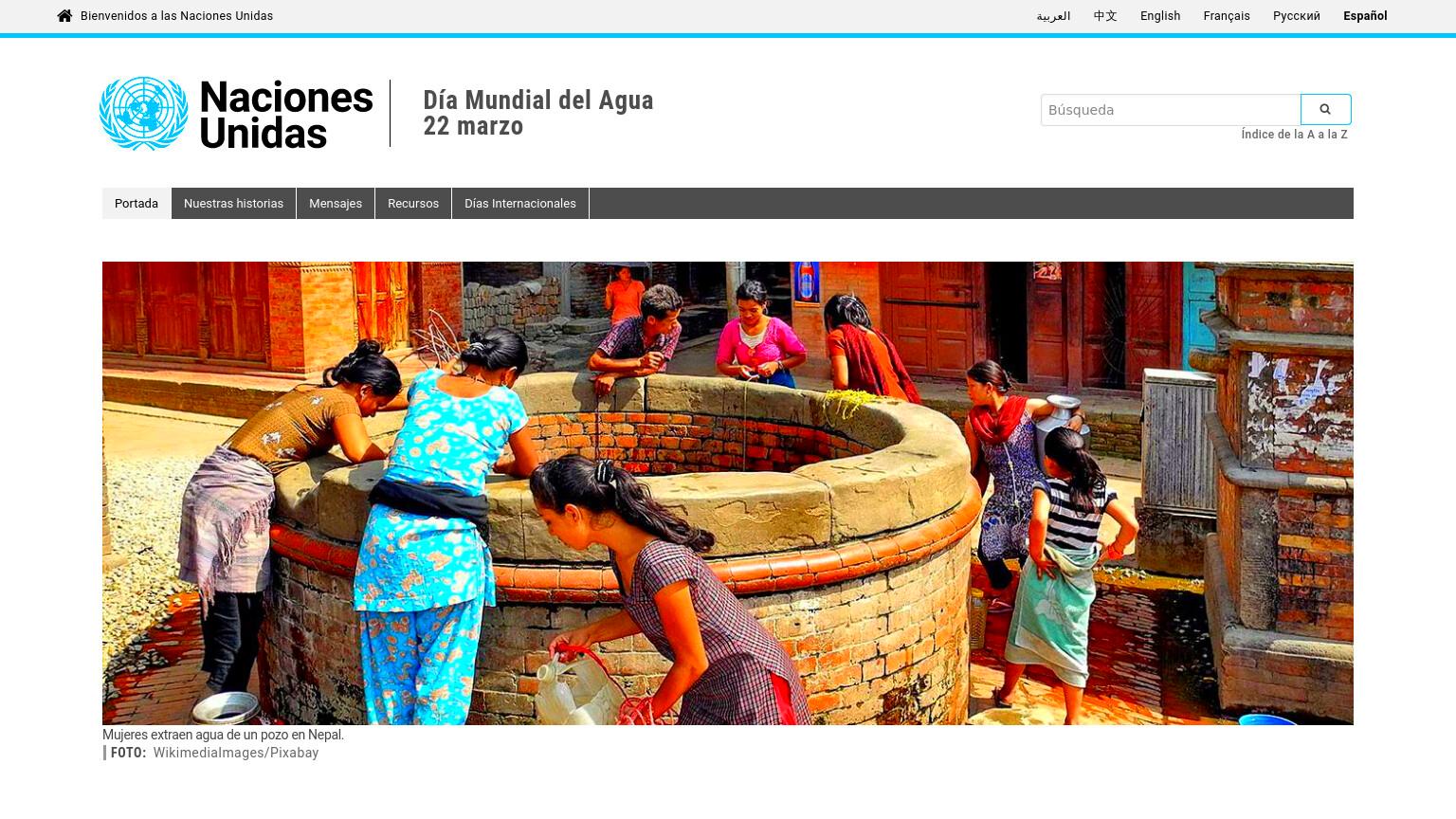Open the Recursos menu item
The image size is (1456, 819).
click(x=413, y=204)
